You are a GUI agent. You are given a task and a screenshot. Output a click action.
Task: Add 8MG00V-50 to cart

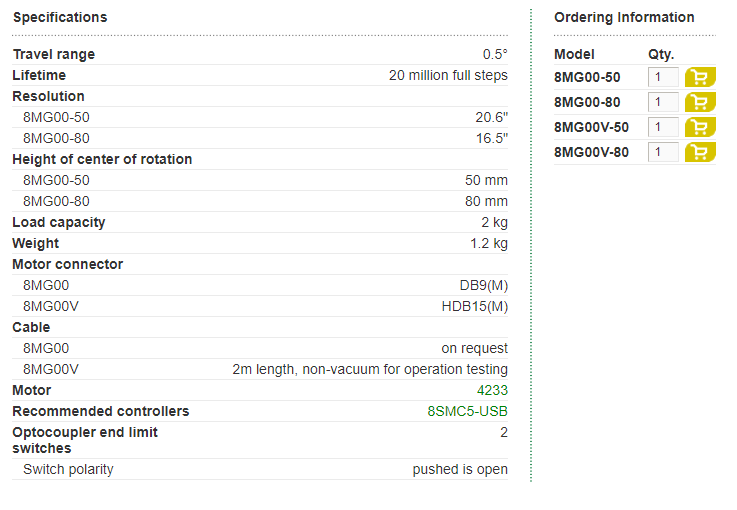(700, 127)
